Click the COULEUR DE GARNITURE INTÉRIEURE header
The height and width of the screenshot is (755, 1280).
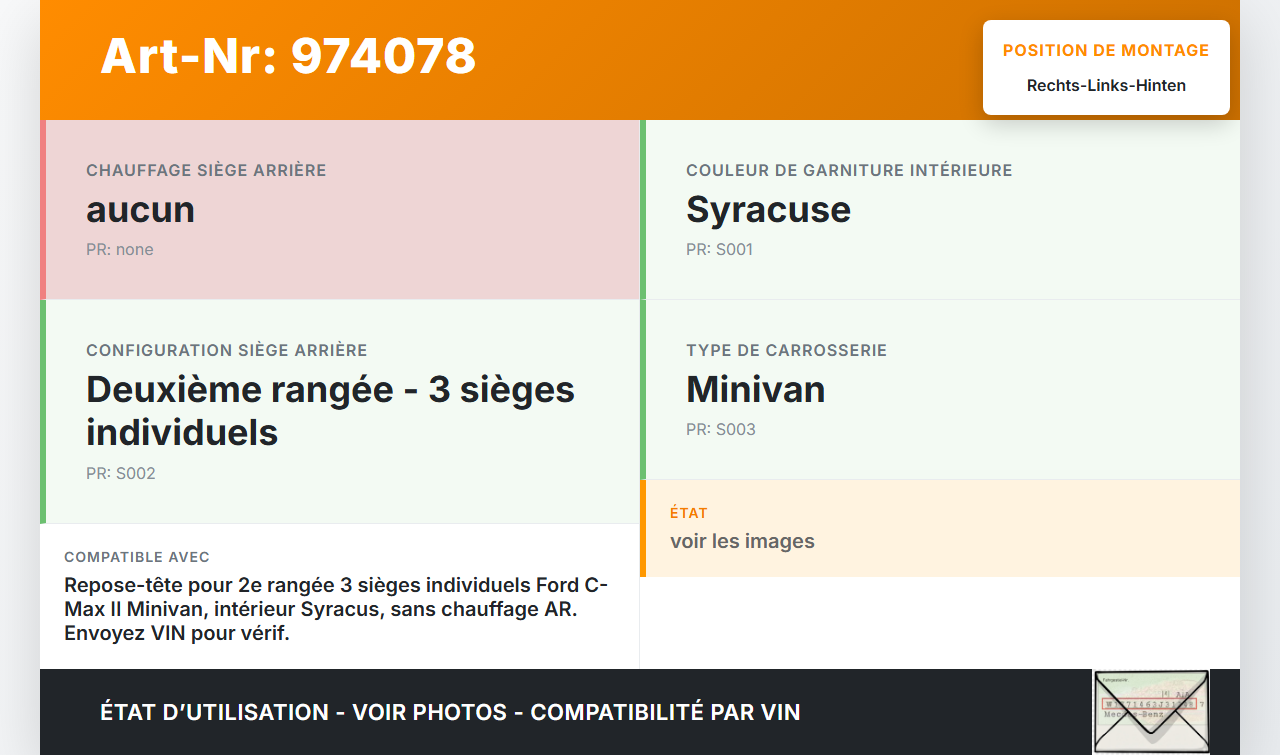coord(849,170)
